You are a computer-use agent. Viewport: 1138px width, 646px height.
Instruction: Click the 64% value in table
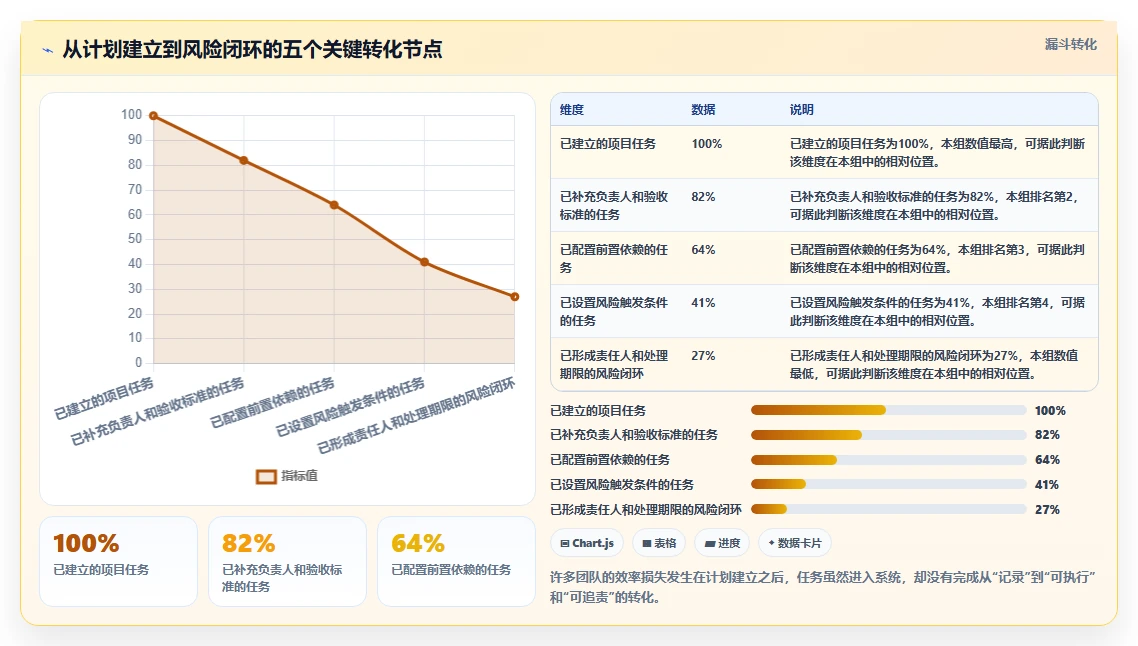click(703, 250)
